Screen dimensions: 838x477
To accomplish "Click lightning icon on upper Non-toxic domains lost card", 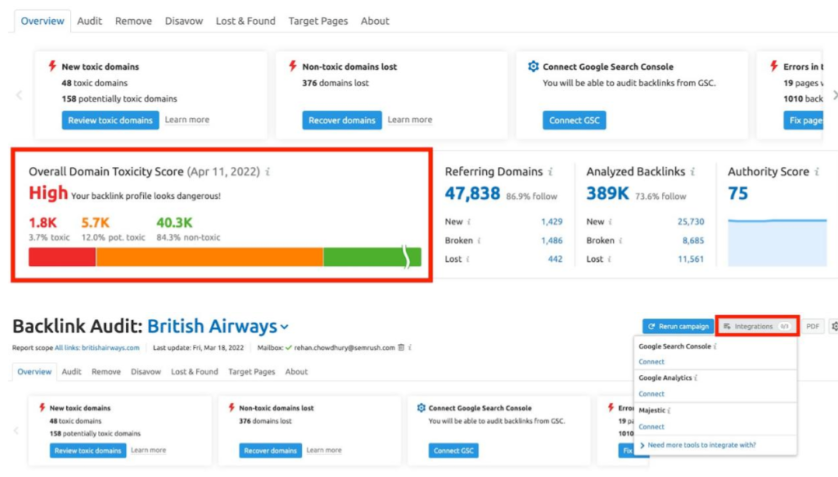I will click(293, 66).
